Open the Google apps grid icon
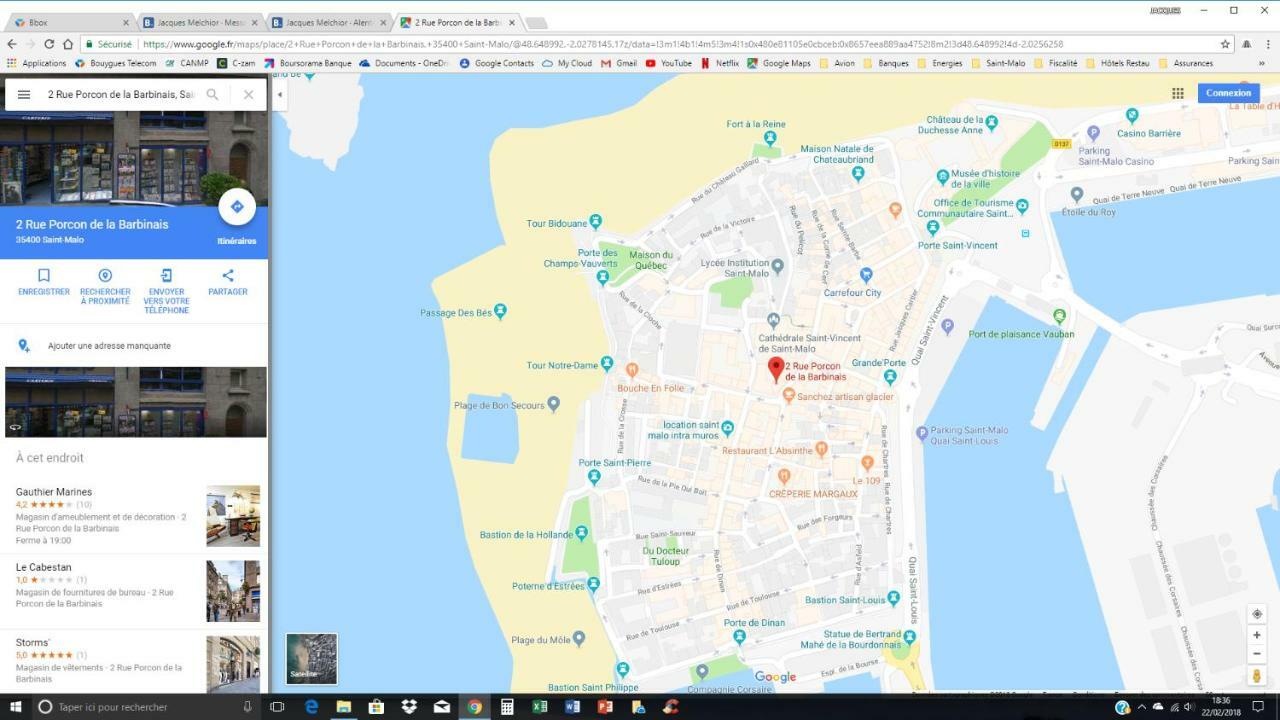Image resolution: width=1280 pixels, height=720 pixels. (x=1178, y=93)
